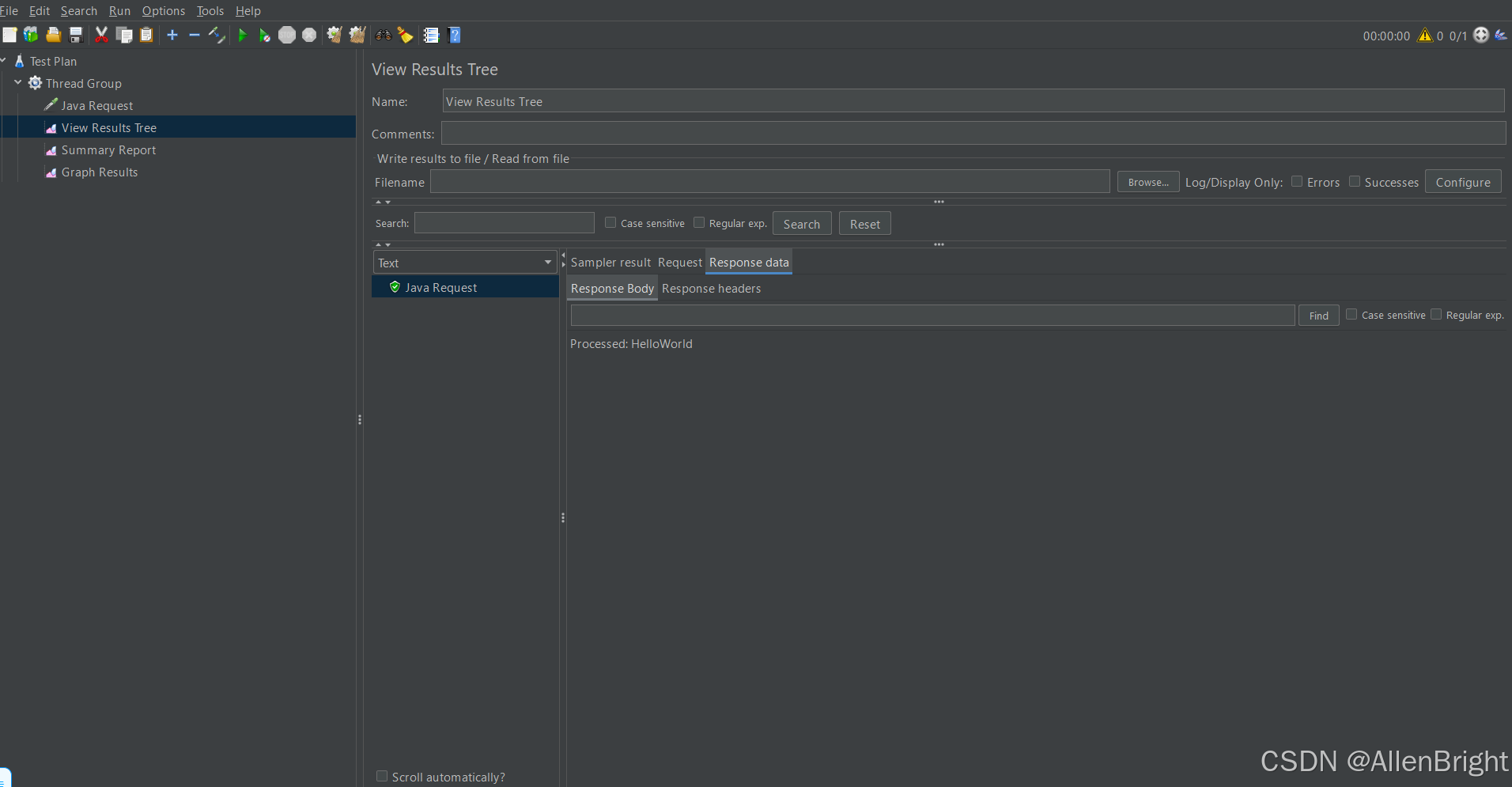The width and height of the screenshot is (1512, 787).
Task: Click the blue question mark Help icon
Action: [454, 35]
